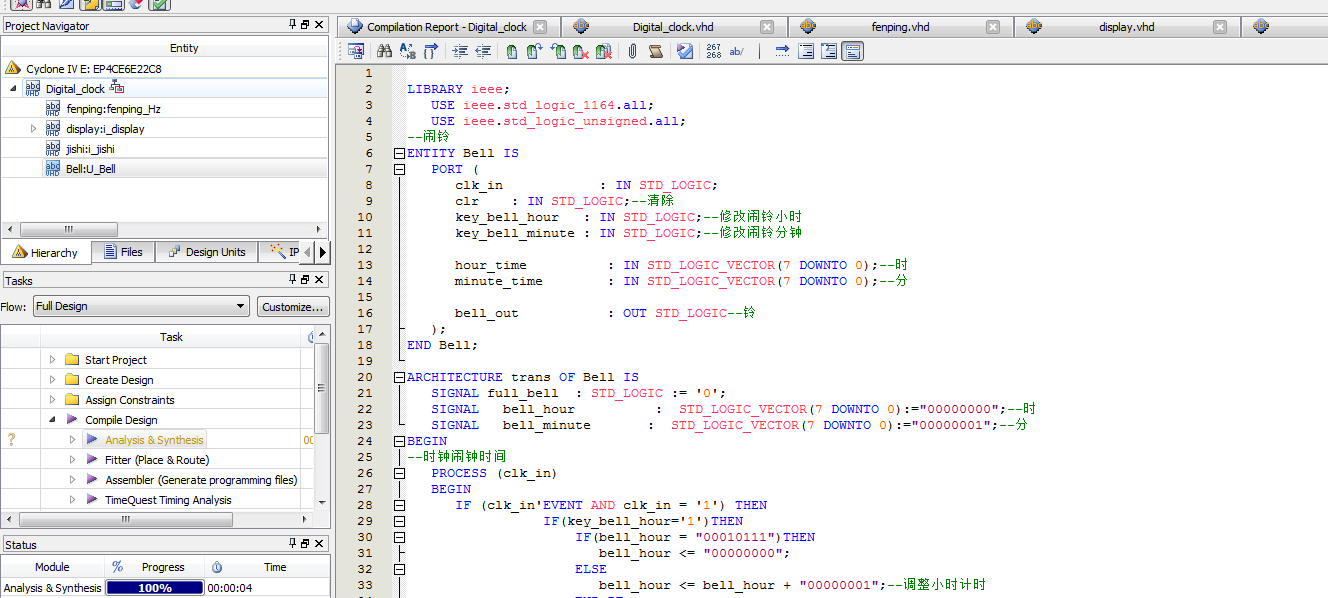Image resolution: width=1328 pixels, height=598 pixels.
Task: Click the right arrow to scroll navigator tabs
Action: [x=323, y=252]
